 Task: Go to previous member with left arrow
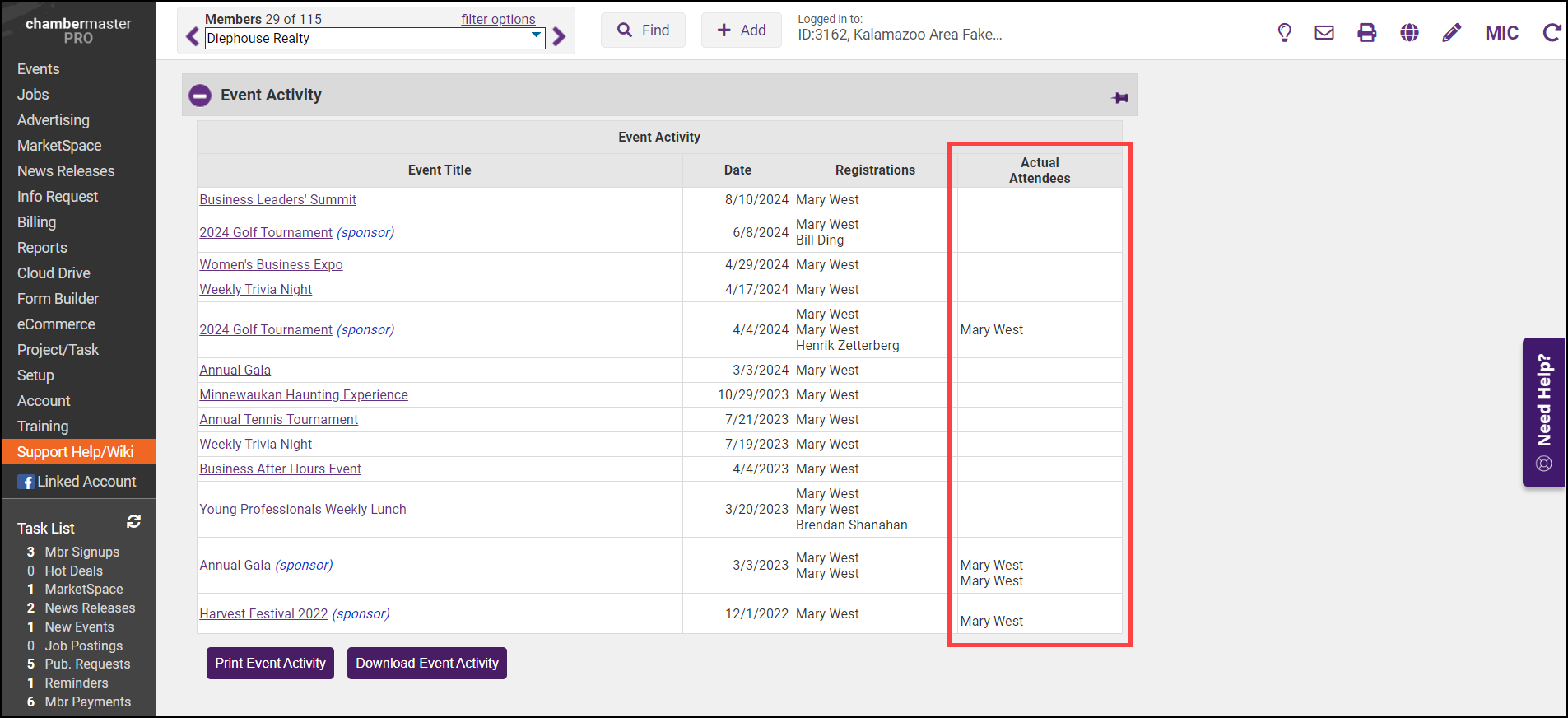point(193,37)
